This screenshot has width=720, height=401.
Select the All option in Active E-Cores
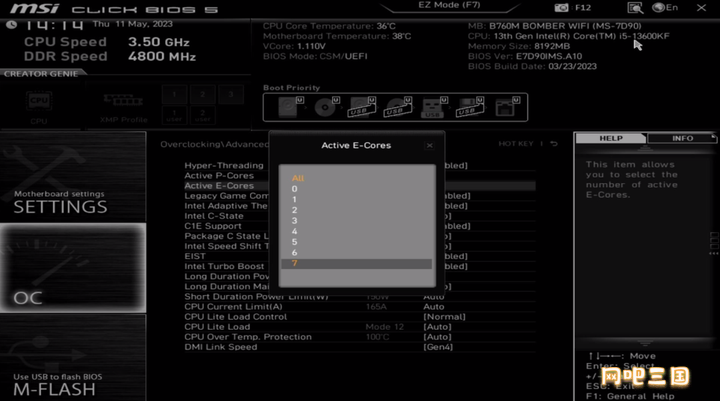tap(356, 178)
